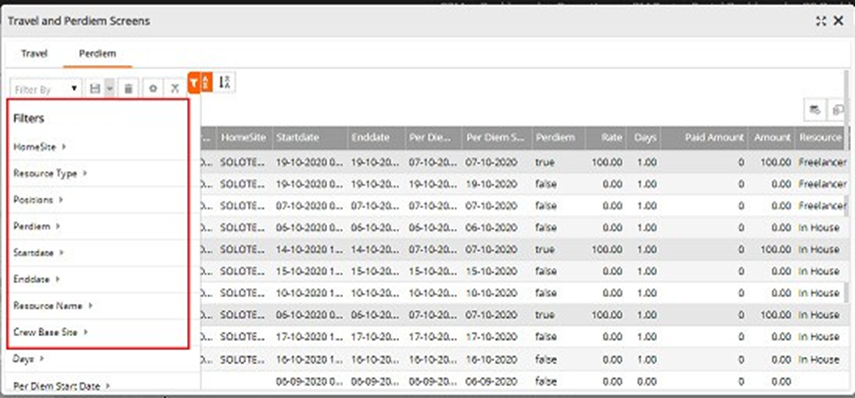Expand the Days filter

point(28,359)
